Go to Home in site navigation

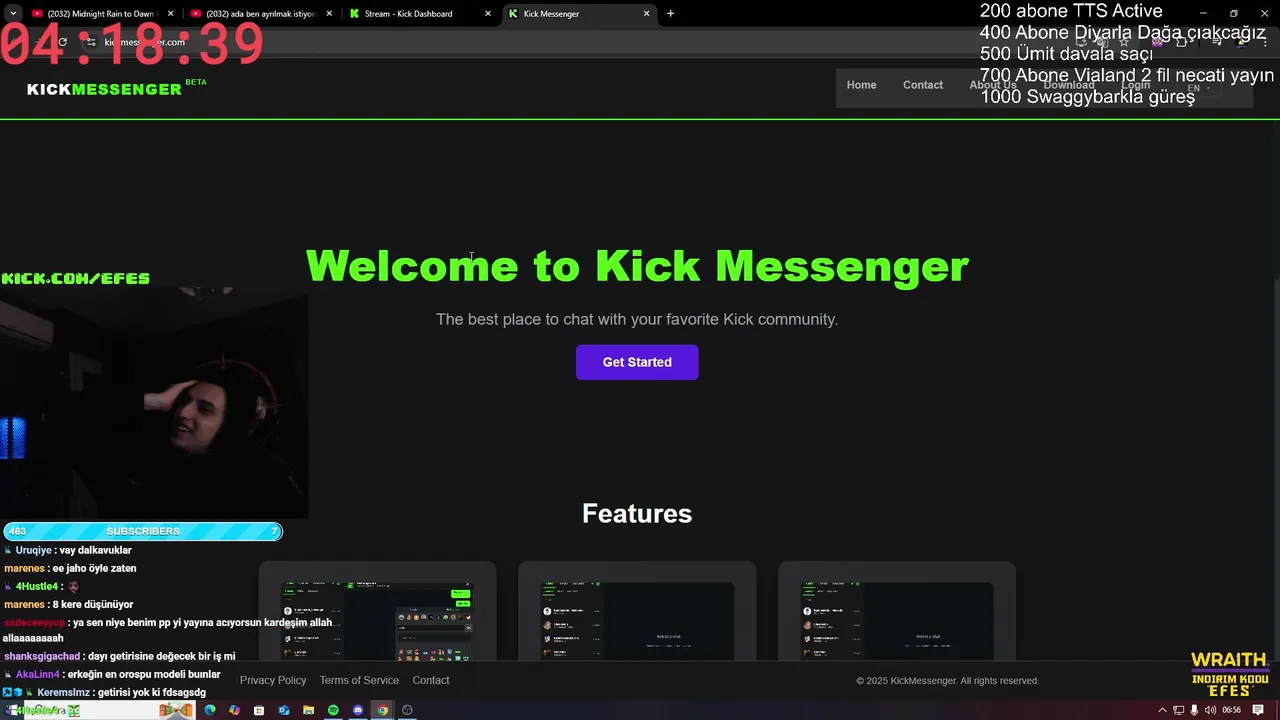pos(861,85)
